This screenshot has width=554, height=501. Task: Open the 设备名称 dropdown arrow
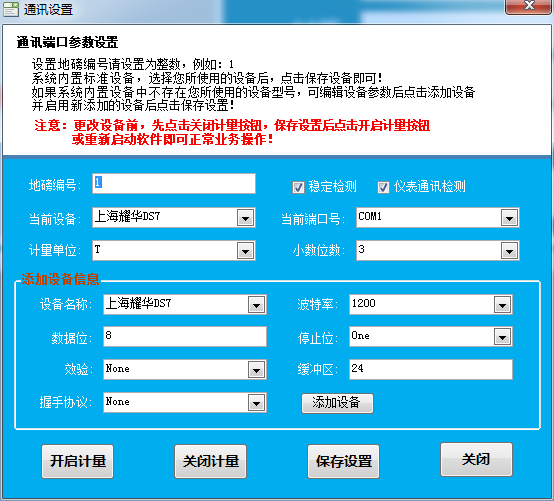point(257,305)
